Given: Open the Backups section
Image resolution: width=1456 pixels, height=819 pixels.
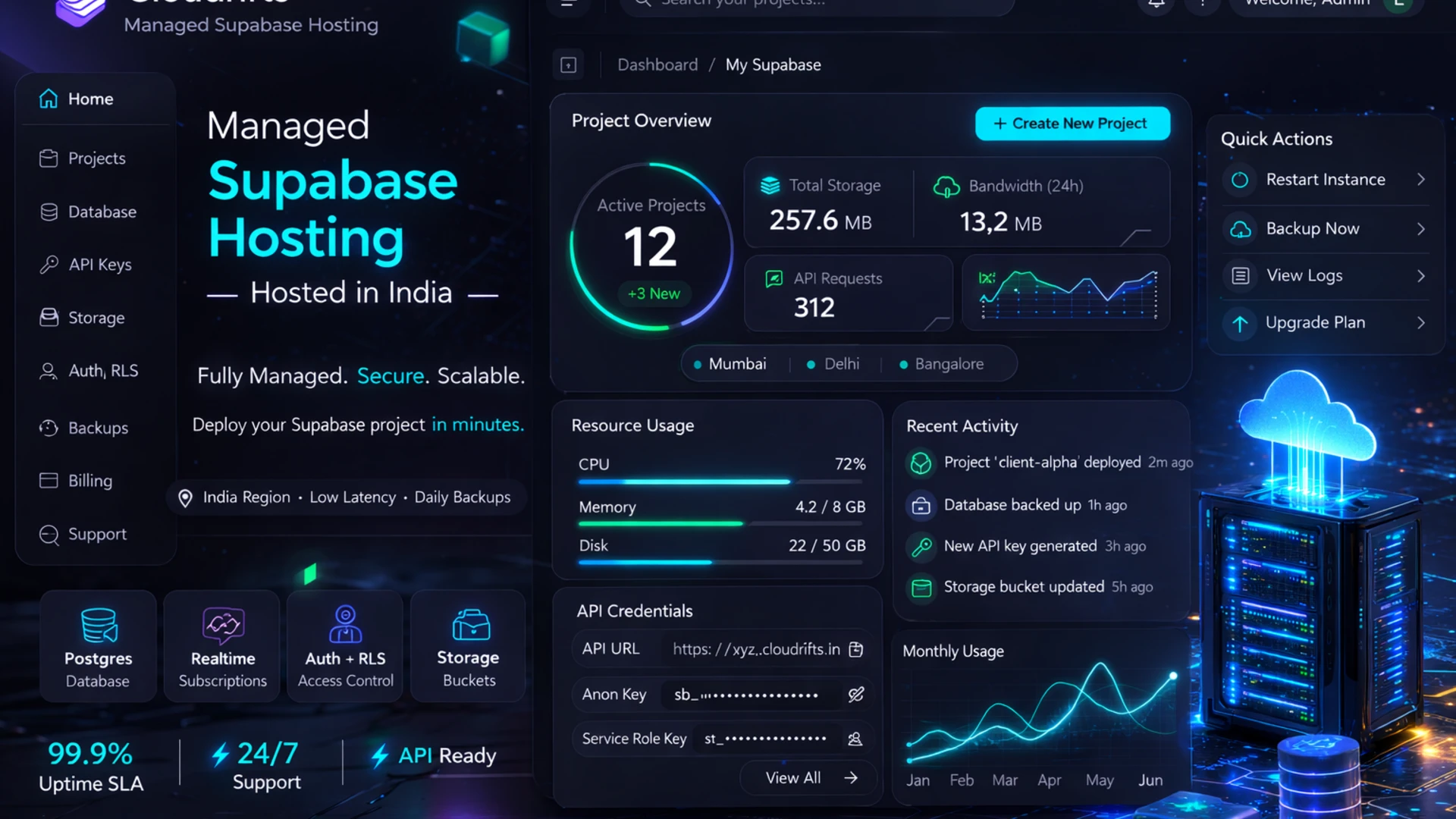Looking at the screenshot, I should pos(98,428).
